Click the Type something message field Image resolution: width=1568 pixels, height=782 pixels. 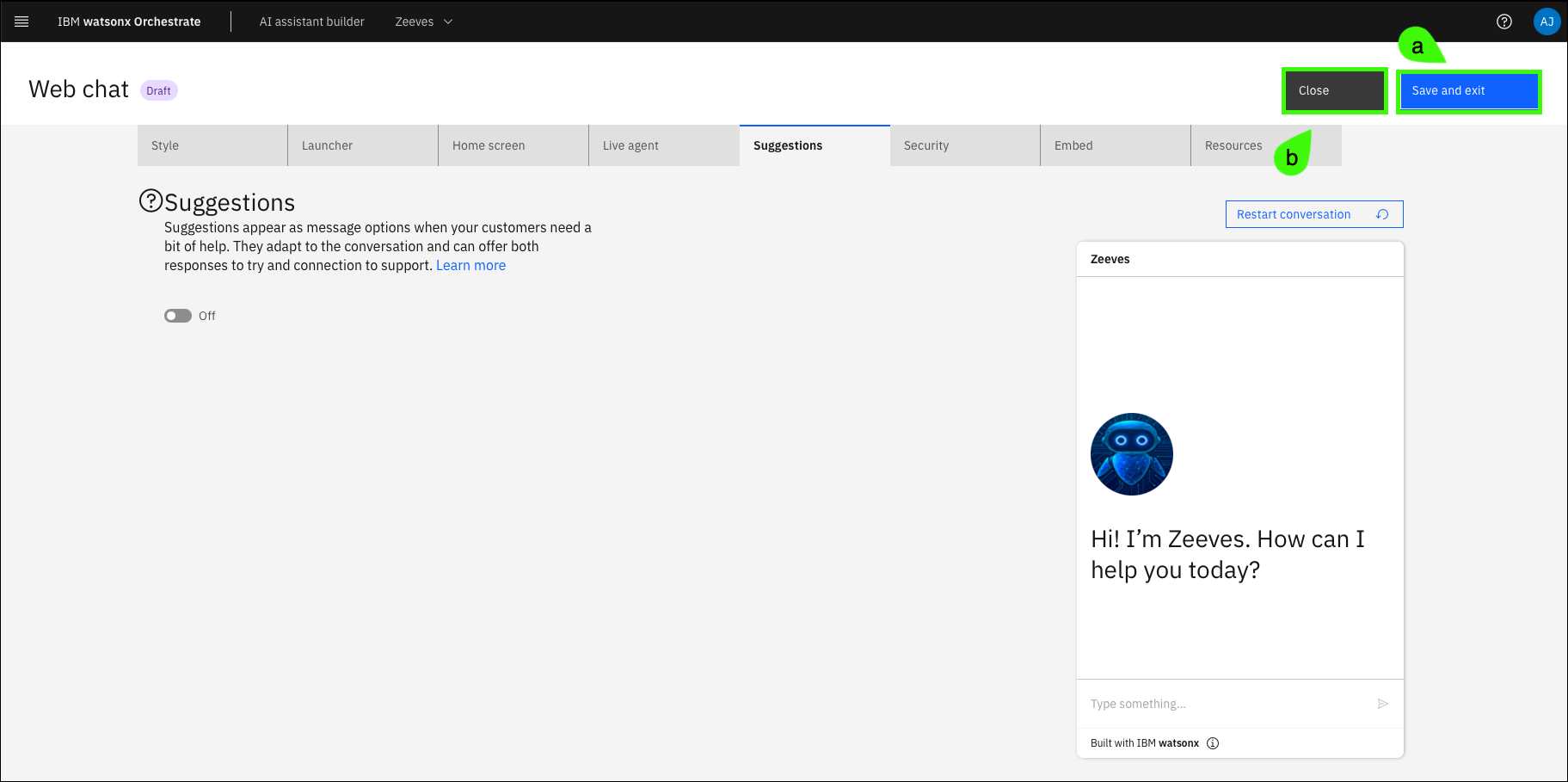(x=1226, y=704)
